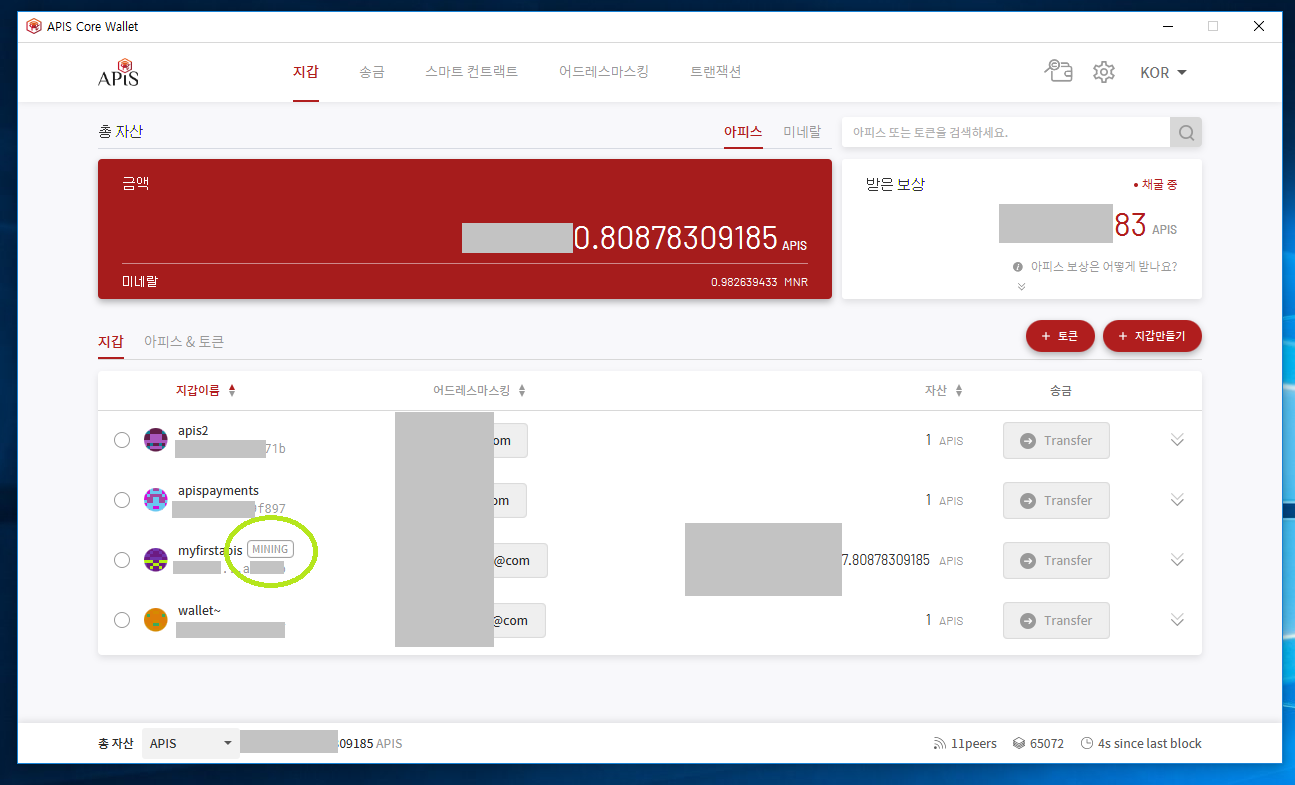Select the wallet~ radio button

point(122,620)
